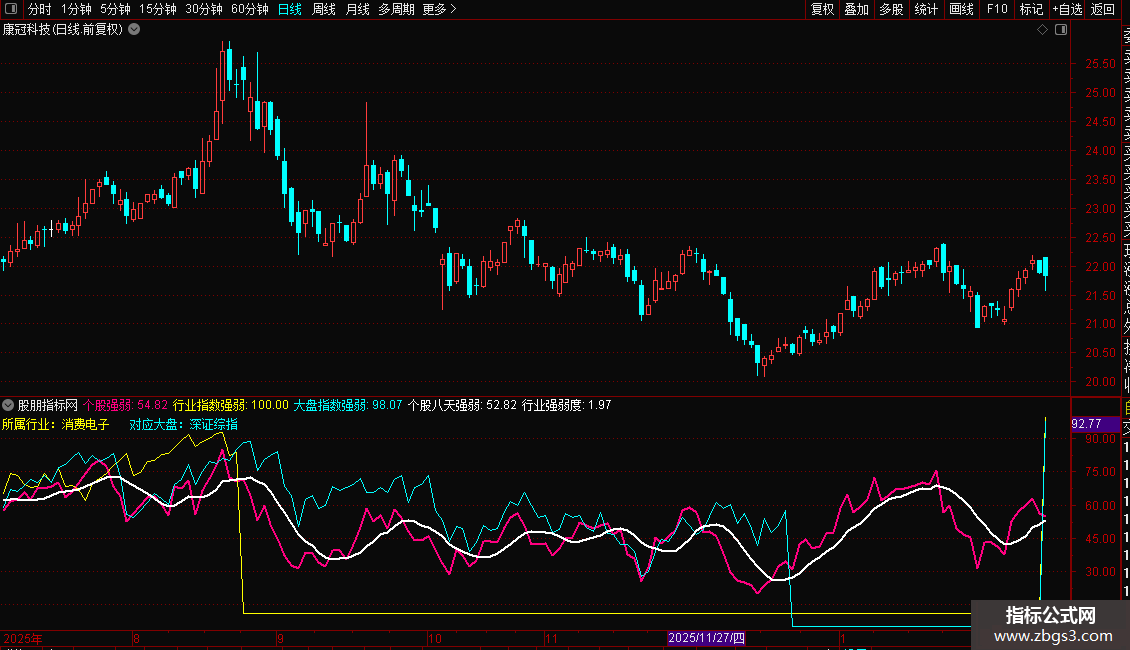
Task: Open the 叠加 overlay tool
Action: tap(856, 9)
